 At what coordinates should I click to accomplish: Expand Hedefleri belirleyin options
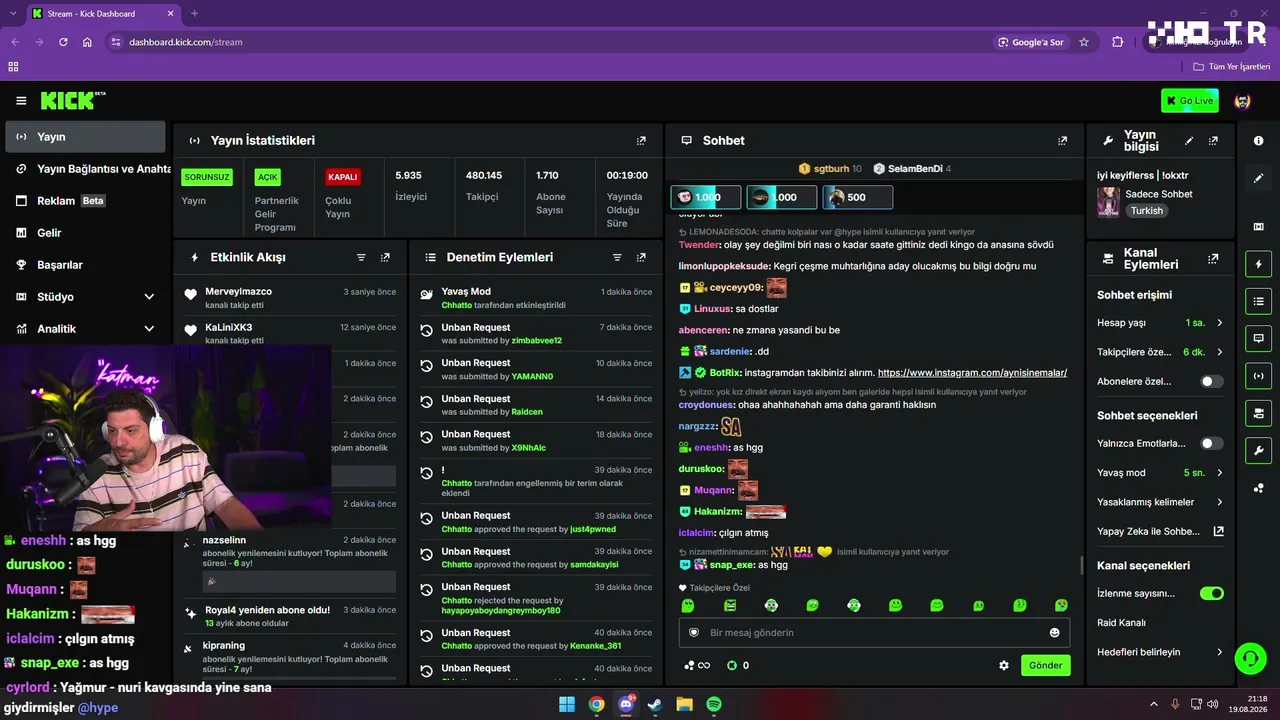[x=1220, y=652]
